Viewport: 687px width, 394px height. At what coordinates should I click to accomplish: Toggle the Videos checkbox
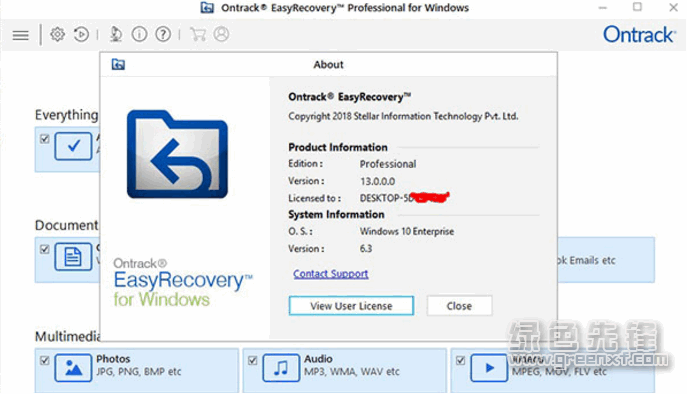coord(460,361)
